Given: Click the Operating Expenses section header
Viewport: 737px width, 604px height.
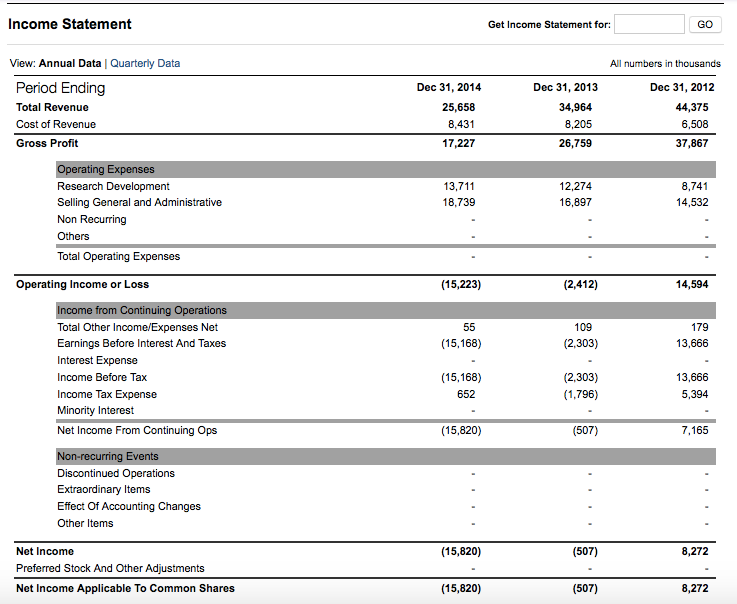Looking at the screenshot, I should [x=106, y=169].
